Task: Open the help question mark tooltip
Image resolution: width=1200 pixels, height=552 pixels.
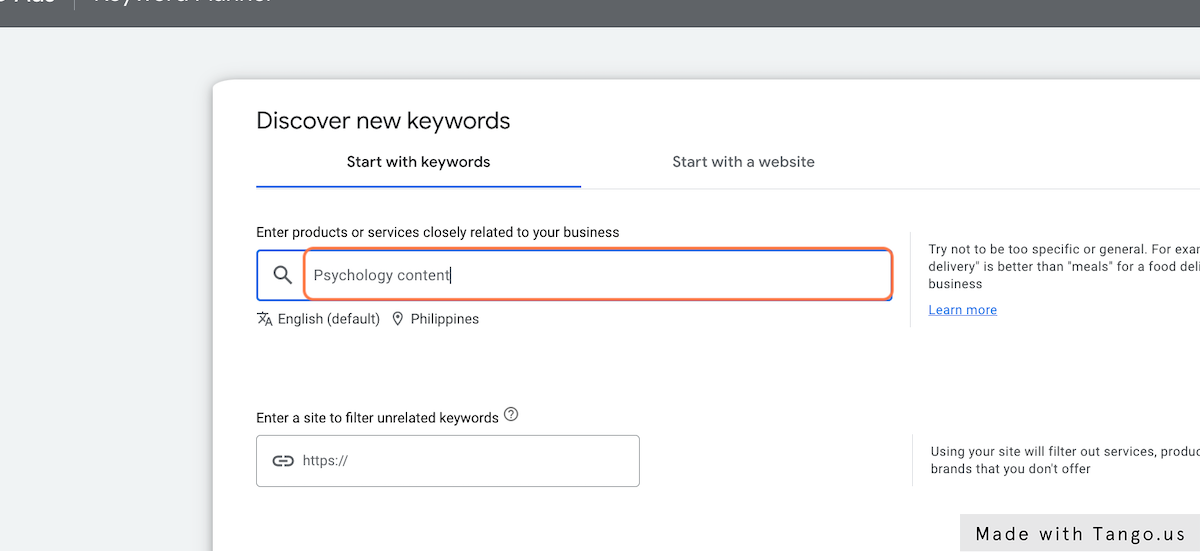Action: tap(511, 415)
